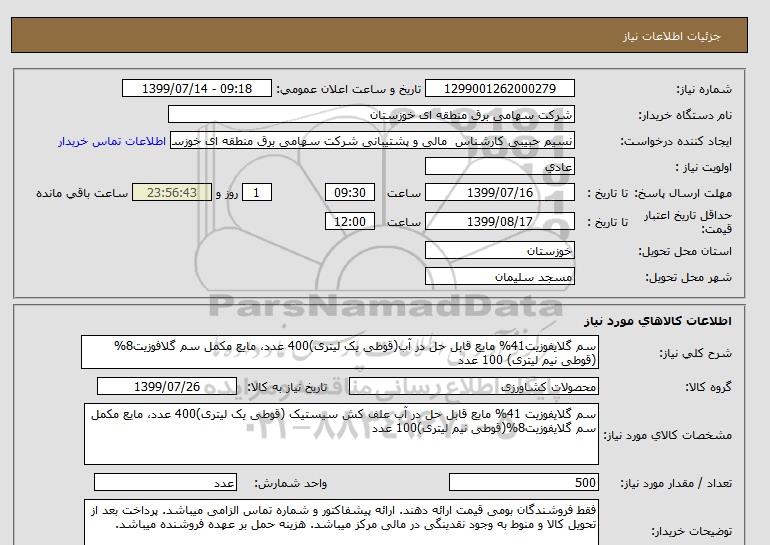770x545 pixels.
Task: Select the price validity time 12:00
Action: point(350,221)
